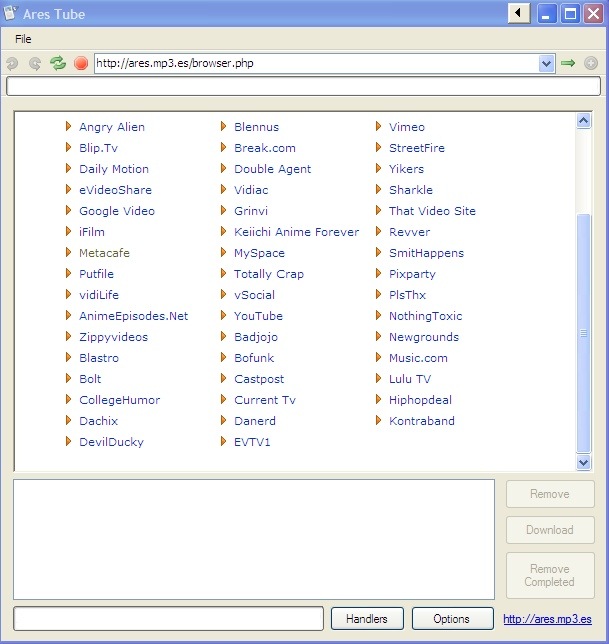This screenshot has height=644, width=609.
Task: Click in the URL address field
Action: tap(316, 63)
